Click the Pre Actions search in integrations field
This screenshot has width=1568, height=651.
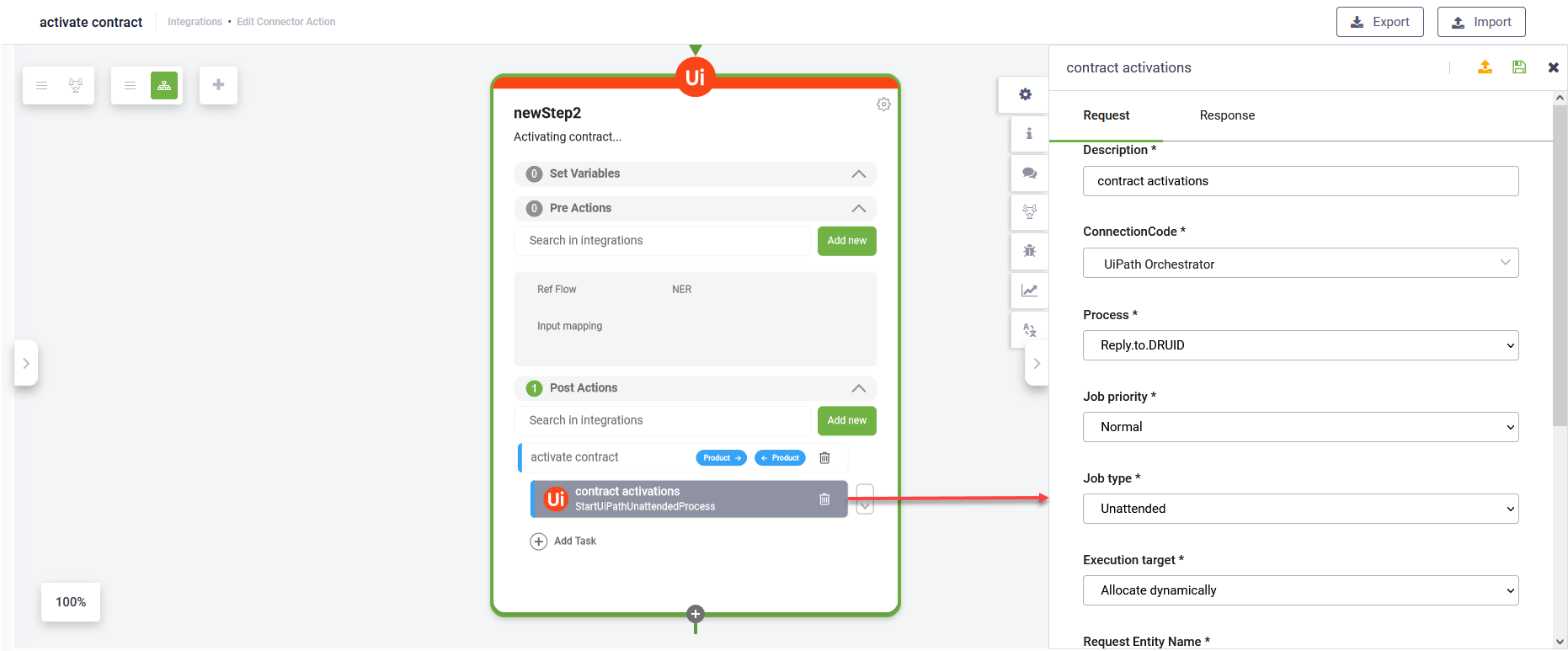(663, 241)
